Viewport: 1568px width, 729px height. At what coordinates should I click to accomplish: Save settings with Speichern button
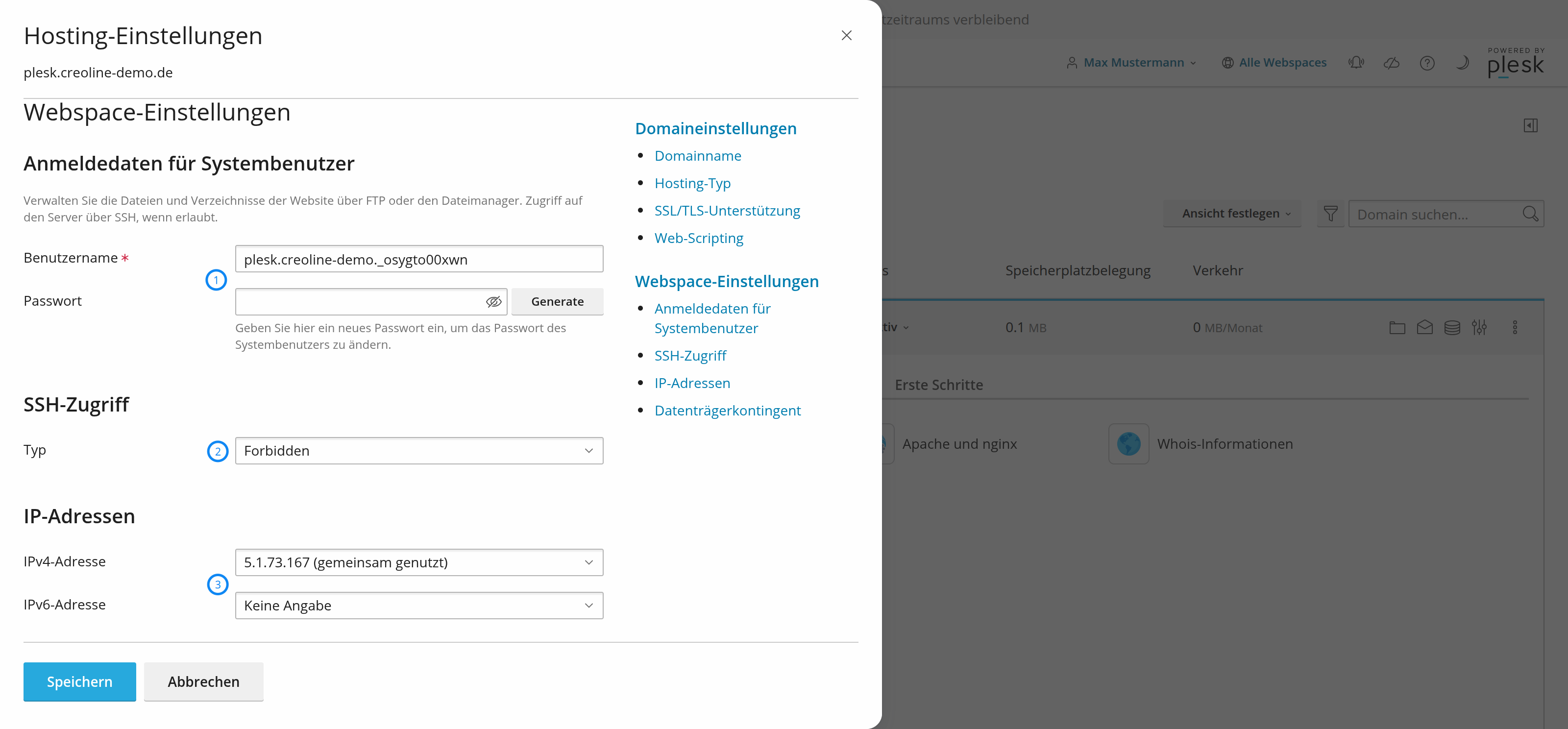pyautogui.click(x=80, y=681)
